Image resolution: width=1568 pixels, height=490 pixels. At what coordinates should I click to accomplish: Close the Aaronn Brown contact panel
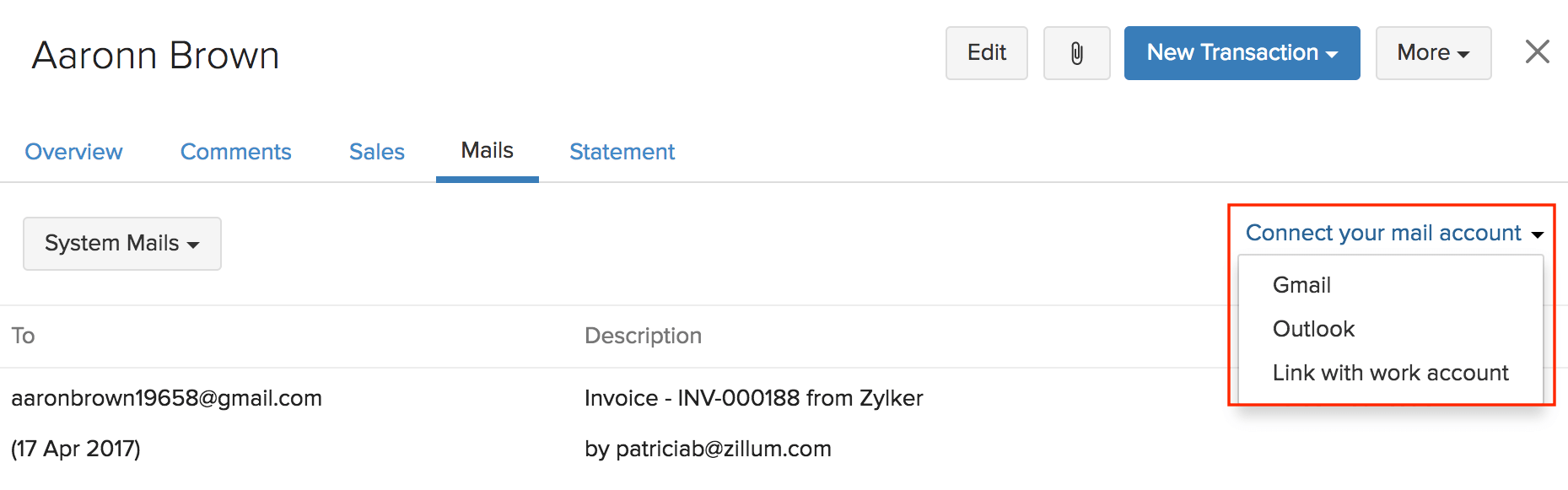point(1537,52)
